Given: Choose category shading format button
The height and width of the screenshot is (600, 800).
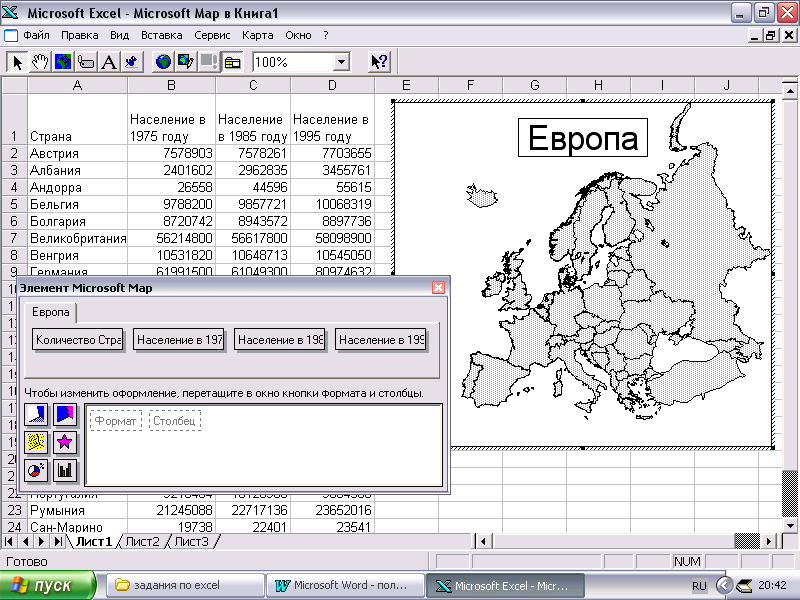Looking at the screenshot, I should pyautogui.click(x=65, y=414).
